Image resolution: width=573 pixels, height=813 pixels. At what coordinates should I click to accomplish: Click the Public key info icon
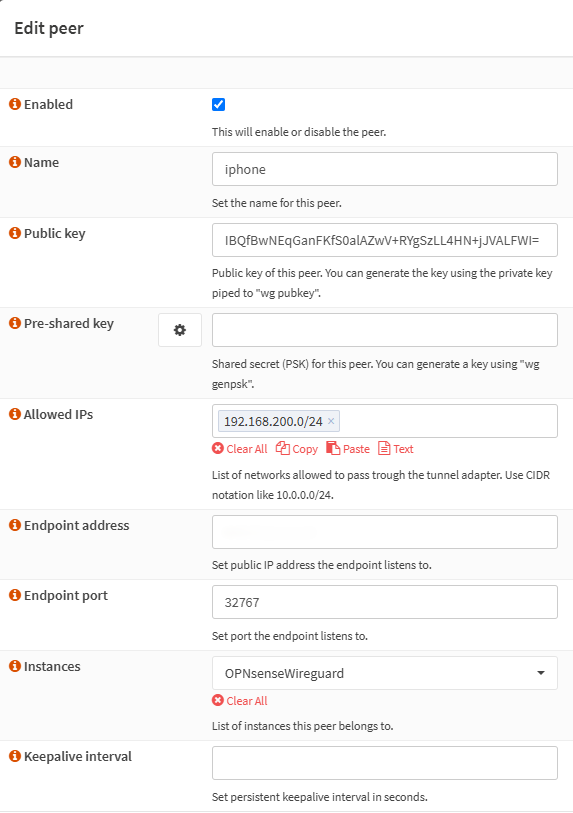(15, 233)
